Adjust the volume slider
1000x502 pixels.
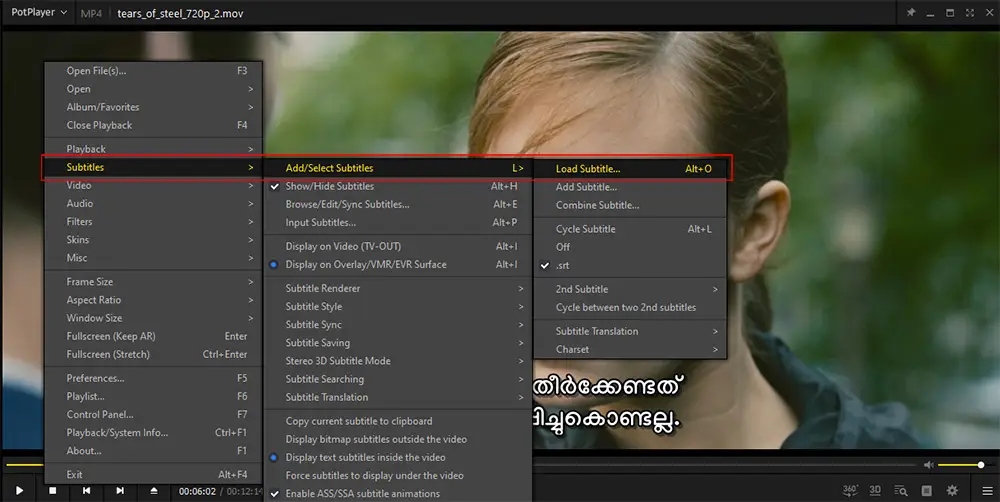click(x=963, y=465)
